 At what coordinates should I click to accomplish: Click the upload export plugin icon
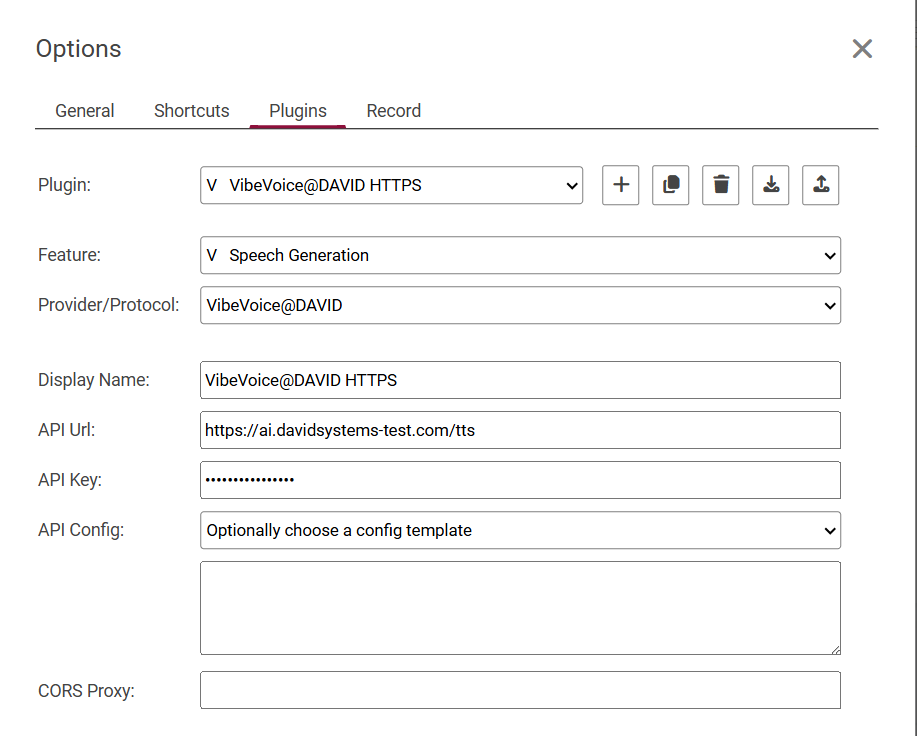coord(821,185)
